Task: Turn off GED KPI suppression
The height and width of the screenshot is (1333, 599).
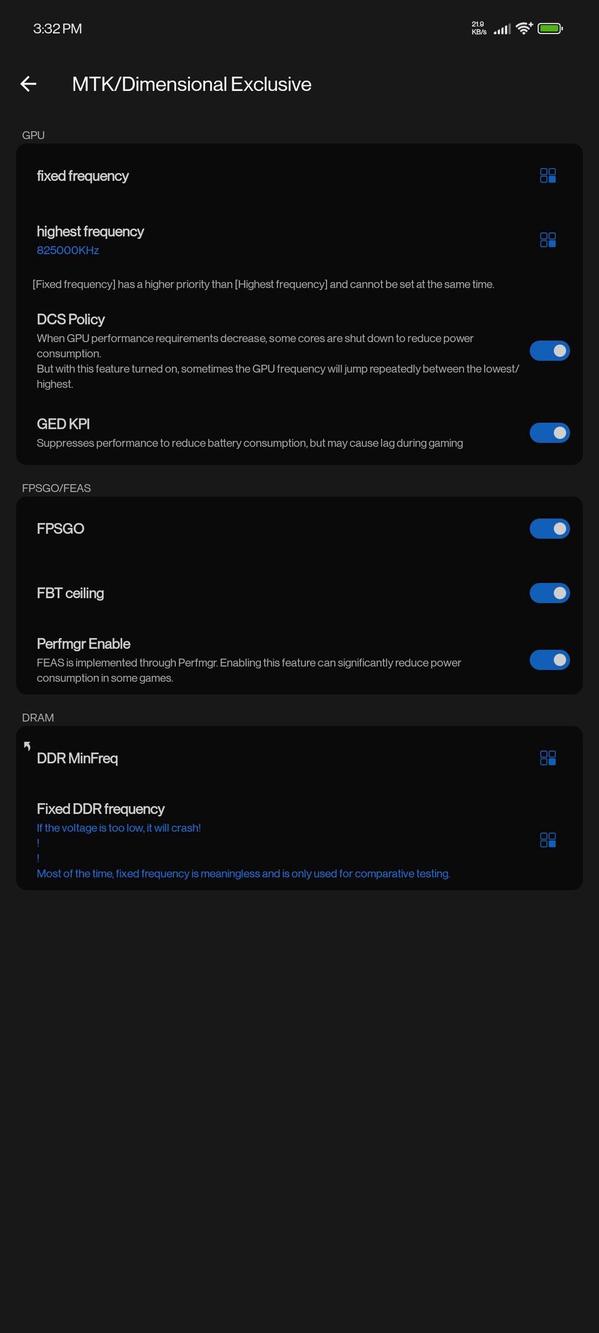Action: pyautogui.click(x=549, y=431)
